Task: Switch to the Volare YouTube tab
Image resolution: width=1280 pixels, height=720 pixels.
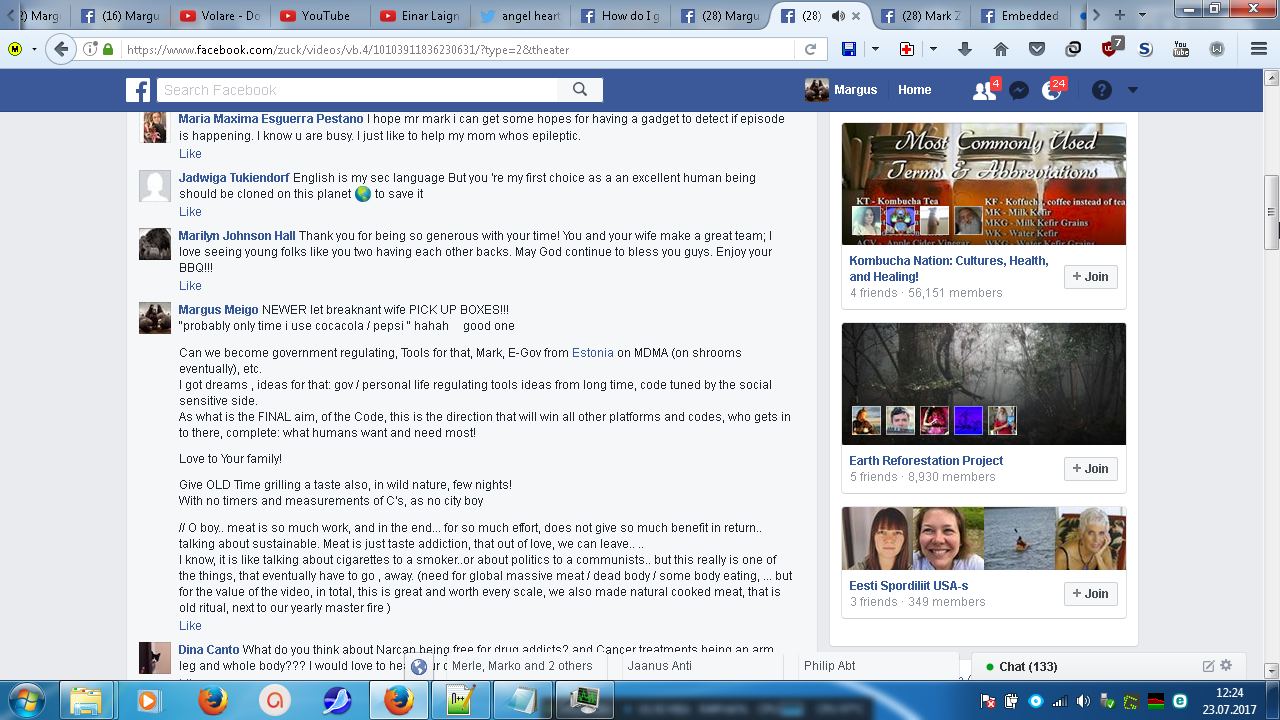Action: (x=219, y=16)
